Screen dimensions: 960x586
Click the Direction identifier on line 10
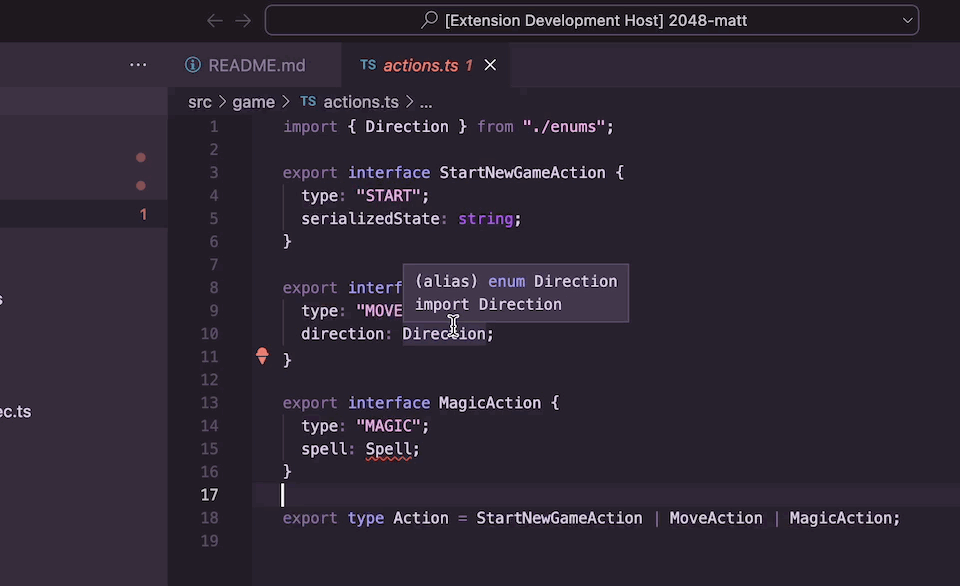443,334
